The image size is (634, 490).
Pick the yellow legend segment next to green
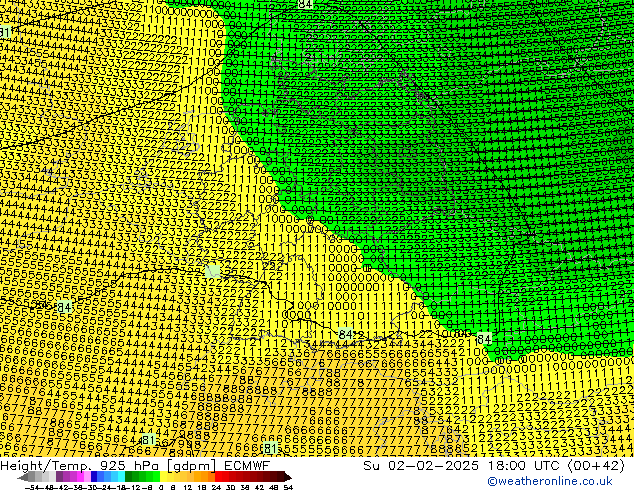(163, 477)
